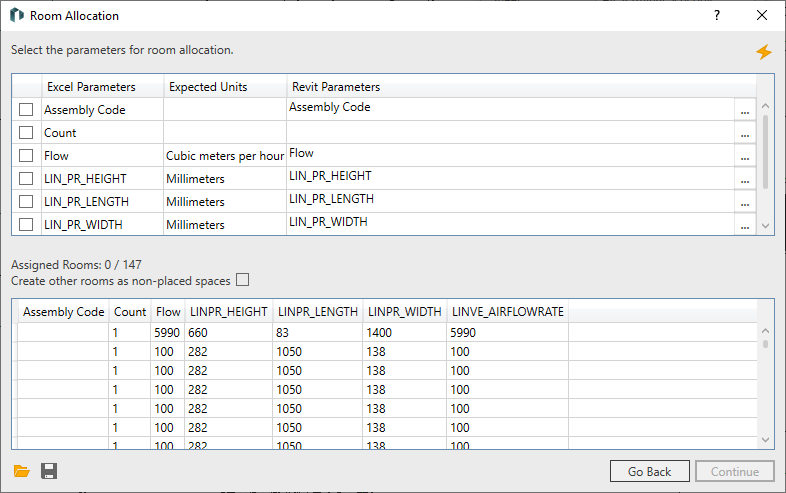This screenshot has width=786, height=493.
Task: Open ellipsis picker for Flow row
Action: click(745, 155)
